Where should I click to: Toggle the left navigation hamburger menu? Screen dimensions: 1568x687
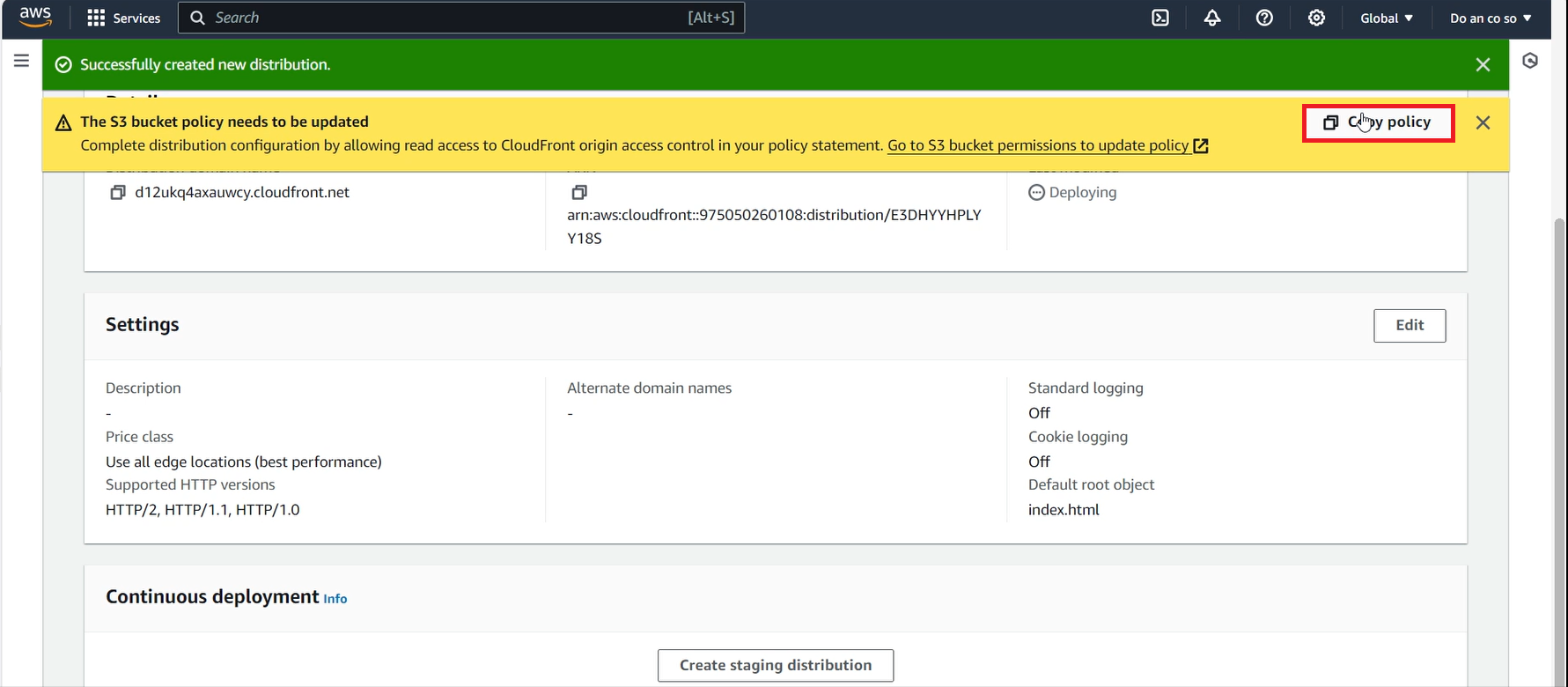point(22,60)
